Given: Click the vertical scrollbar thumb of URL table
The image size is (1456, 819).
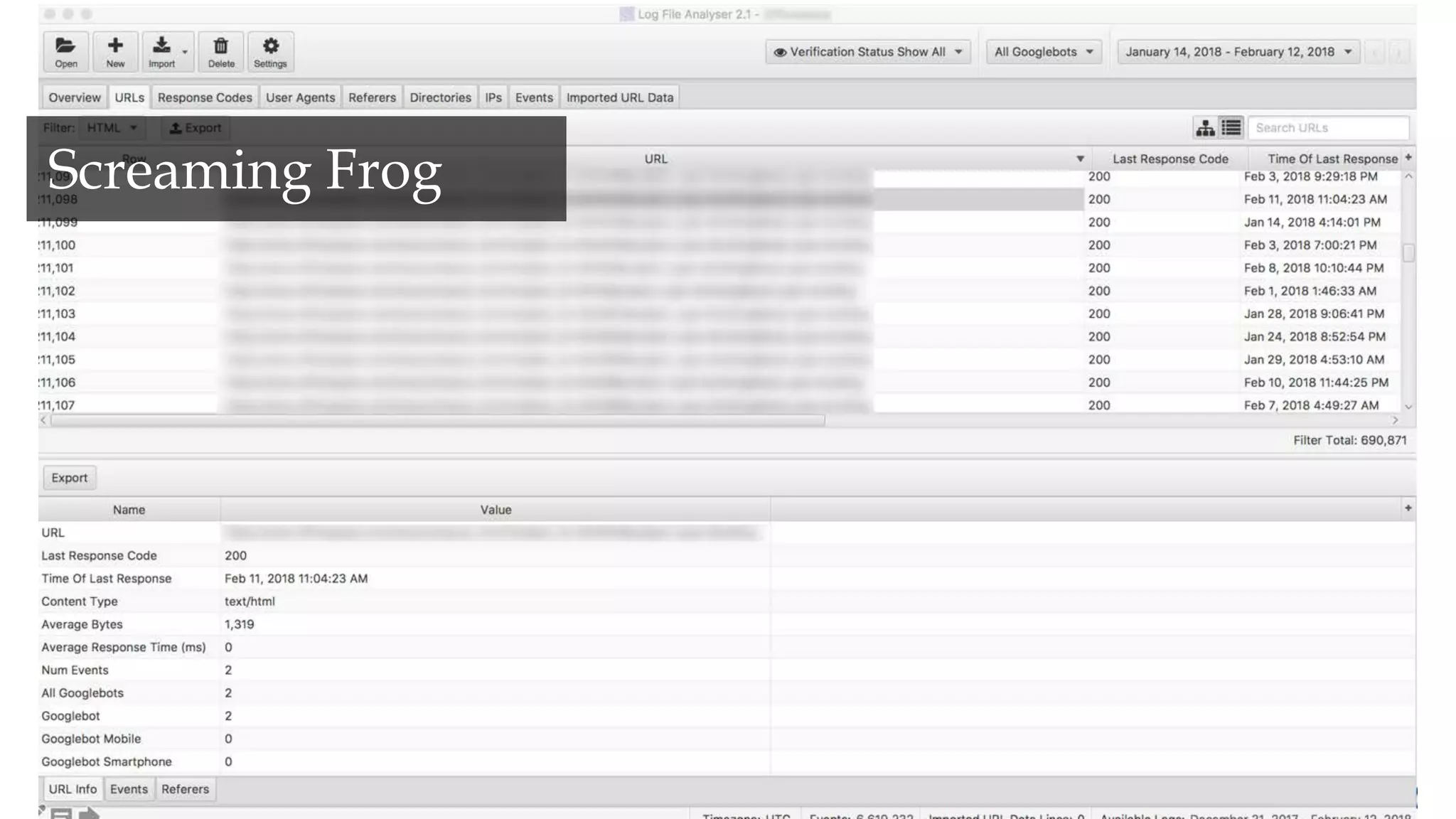Looking at the screenshot, I should coord(1408,253).
